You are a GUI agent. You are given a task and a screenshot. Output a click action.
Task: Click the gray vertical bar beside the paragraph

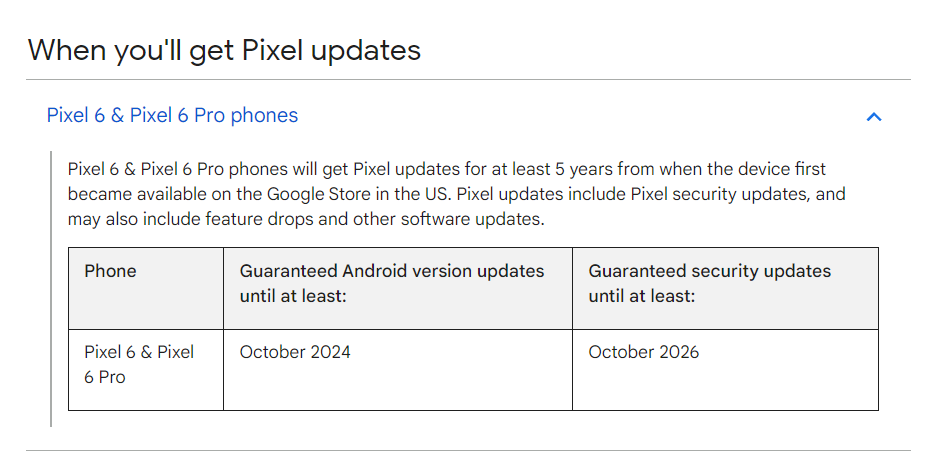pos(51,289)
